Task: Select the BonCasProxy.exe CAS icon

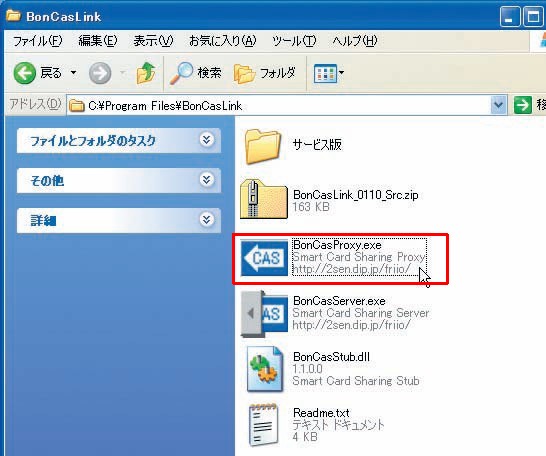Action: tap(265, 258)
